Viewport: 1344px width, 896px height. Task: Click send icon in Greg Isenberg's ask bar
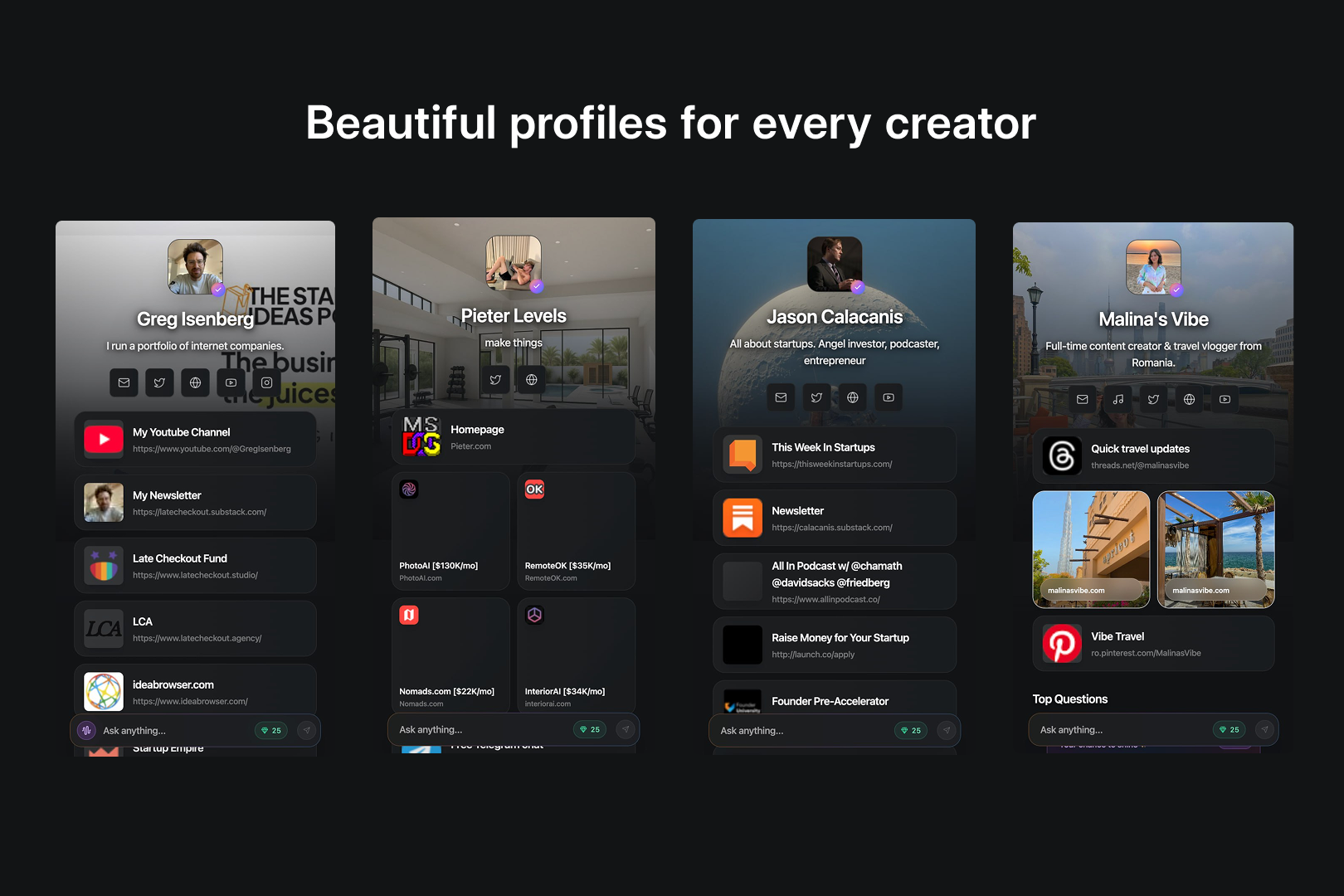(x=306, y=730)
